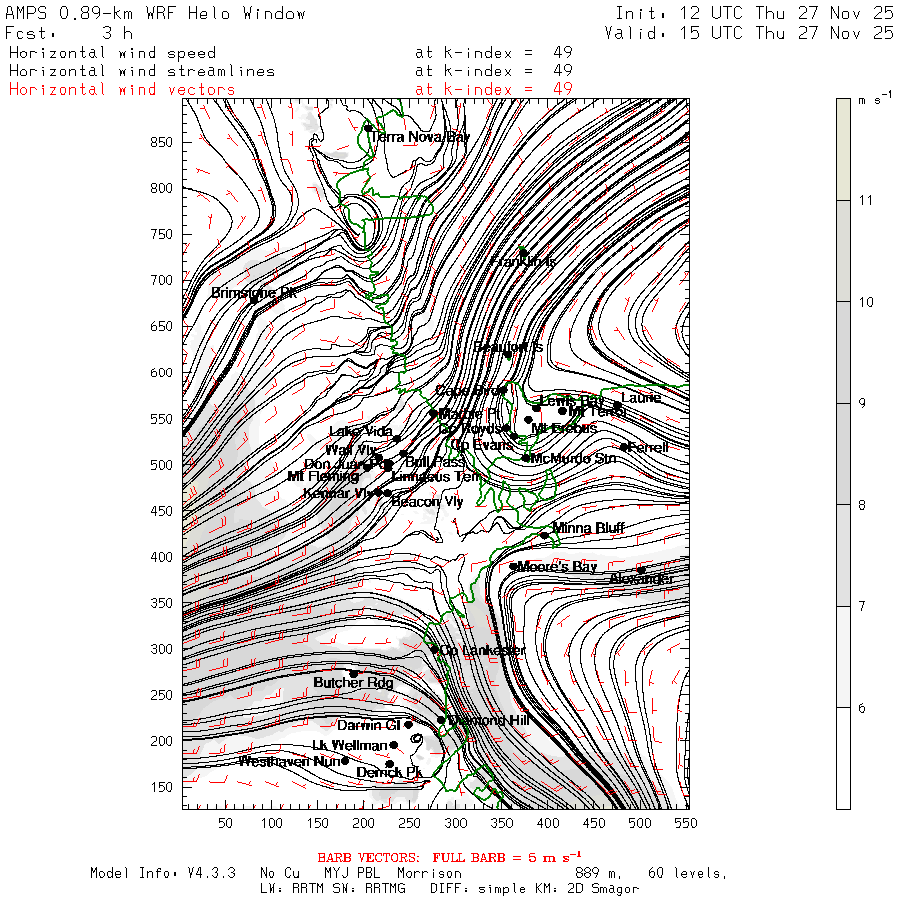Select the Brimstone Pk station marker

254,297
